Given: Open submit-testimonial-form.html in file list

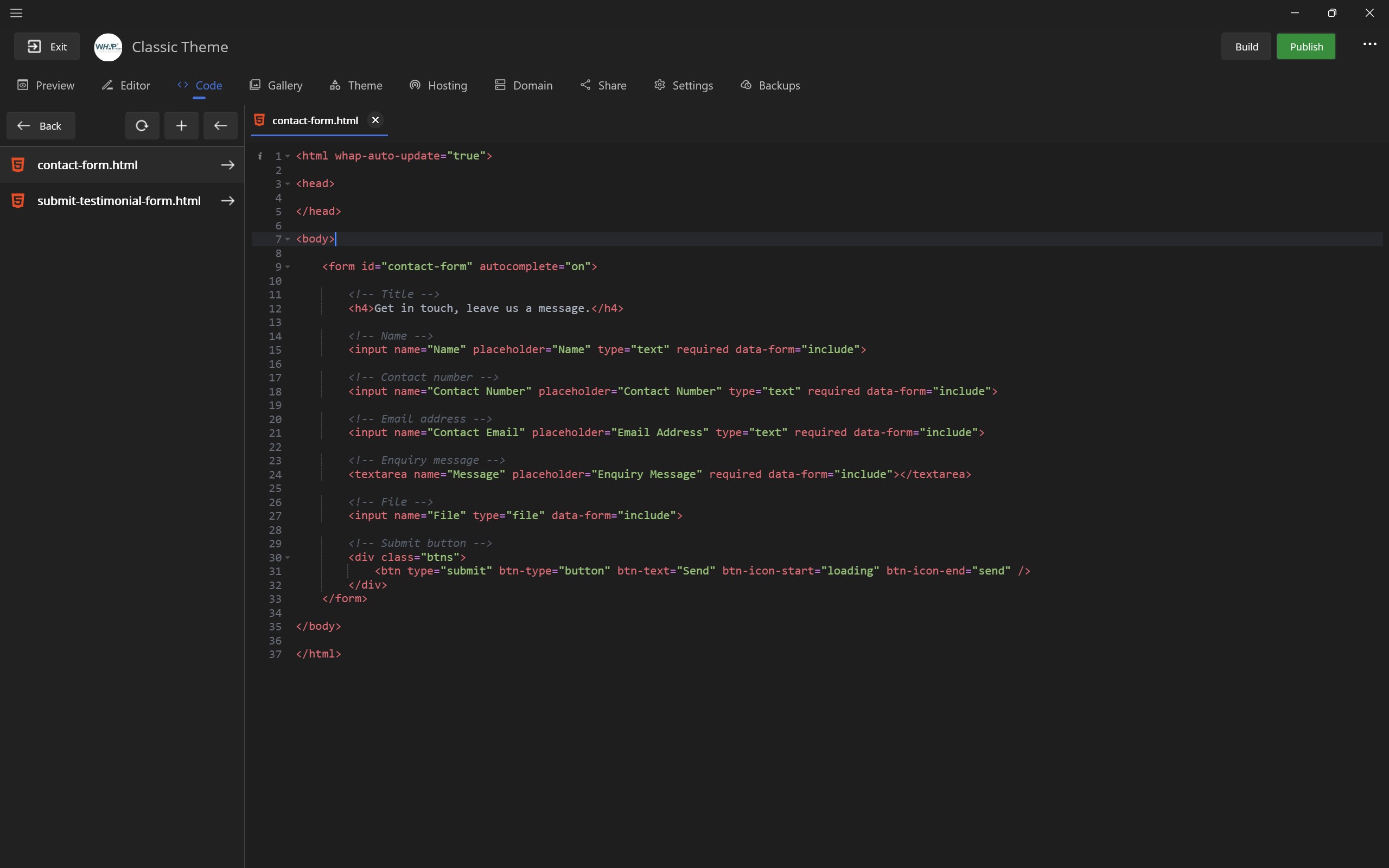Looking at the screenshot, I should (119, 201).
